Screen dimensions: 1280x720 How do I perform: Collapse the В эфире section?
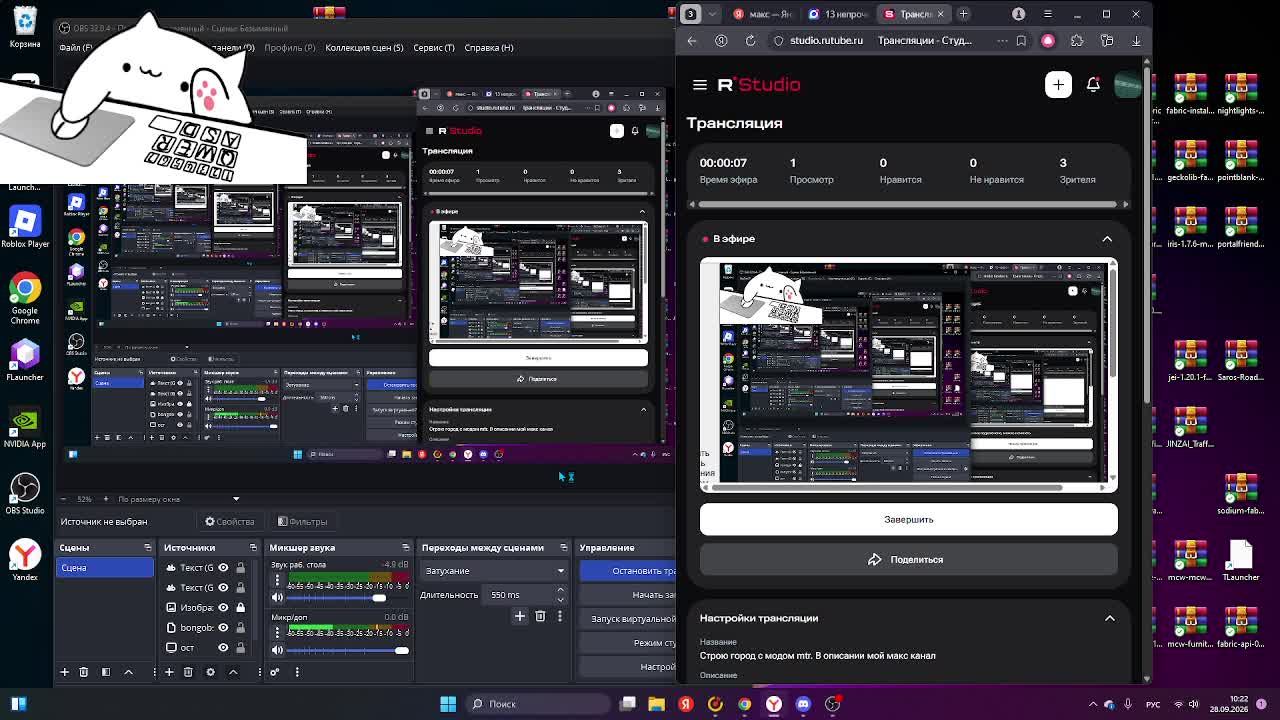point(1107,239)
